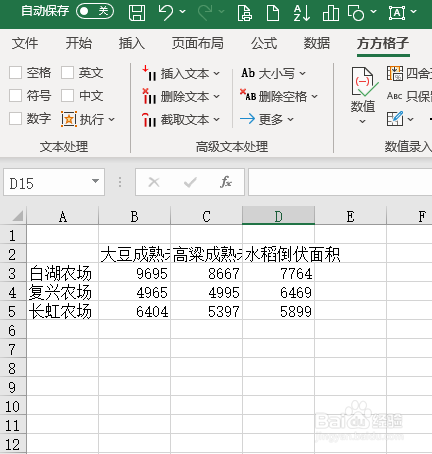
Task: Open the Undo history dropdown arrow
Action: pos(182,12)
